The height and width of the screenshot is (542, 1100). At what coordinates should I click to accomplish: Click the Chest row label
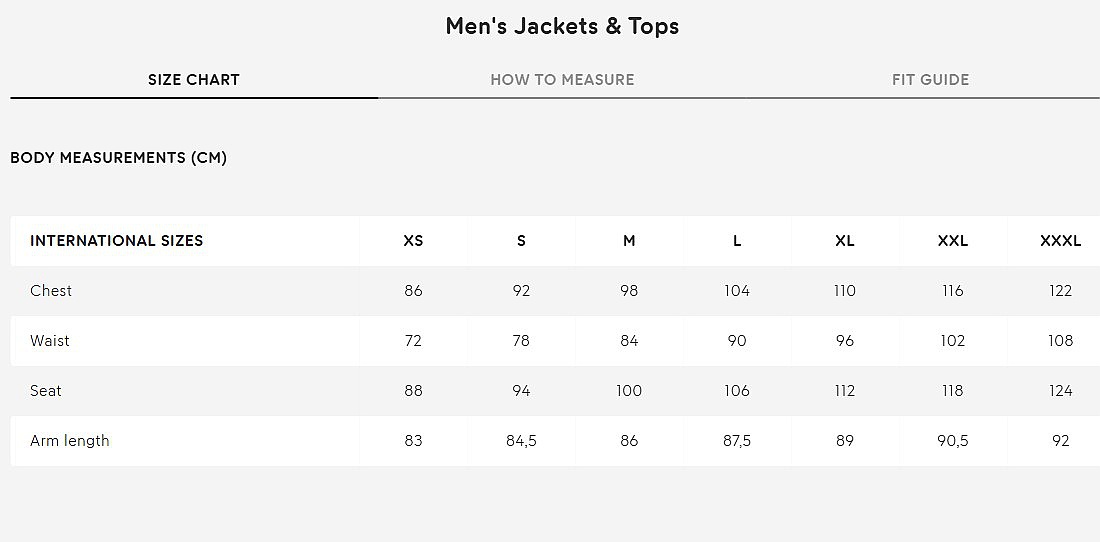pyautogui.click(x=51, y=291)
